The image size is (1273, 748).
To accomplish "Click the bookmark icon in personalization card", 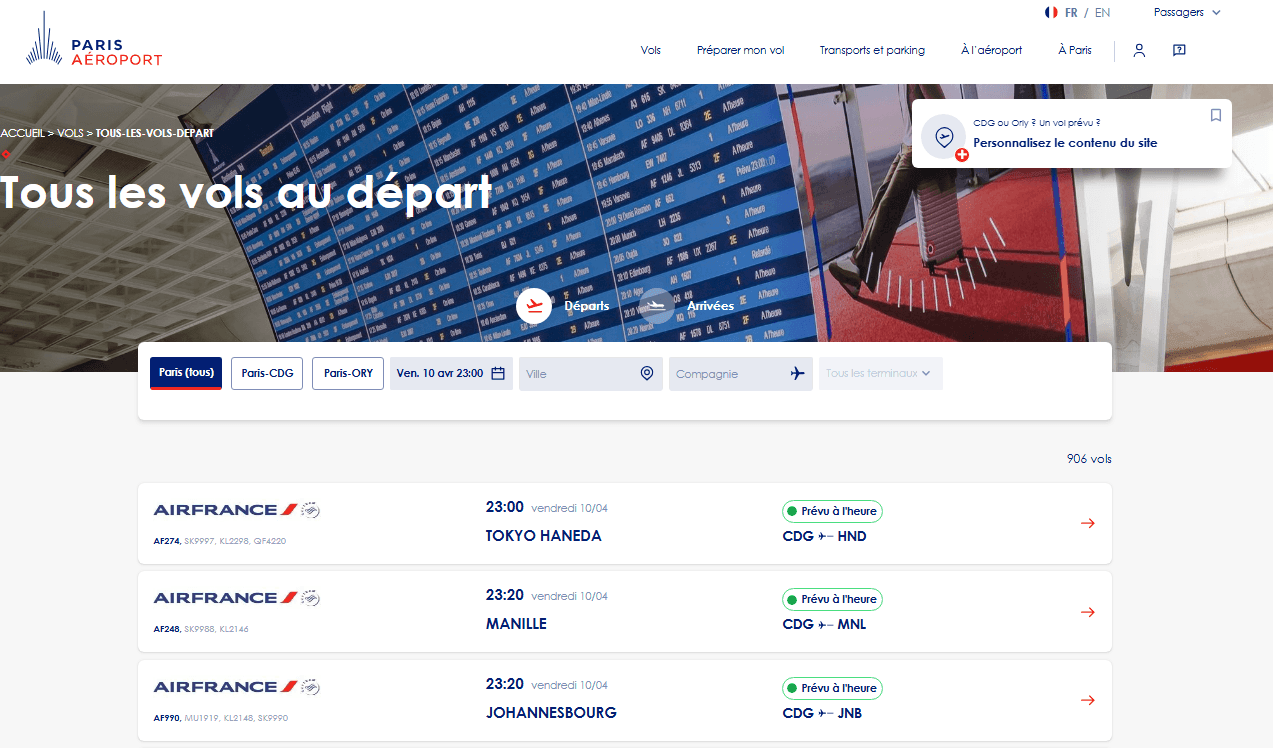I will point(1216,115).
